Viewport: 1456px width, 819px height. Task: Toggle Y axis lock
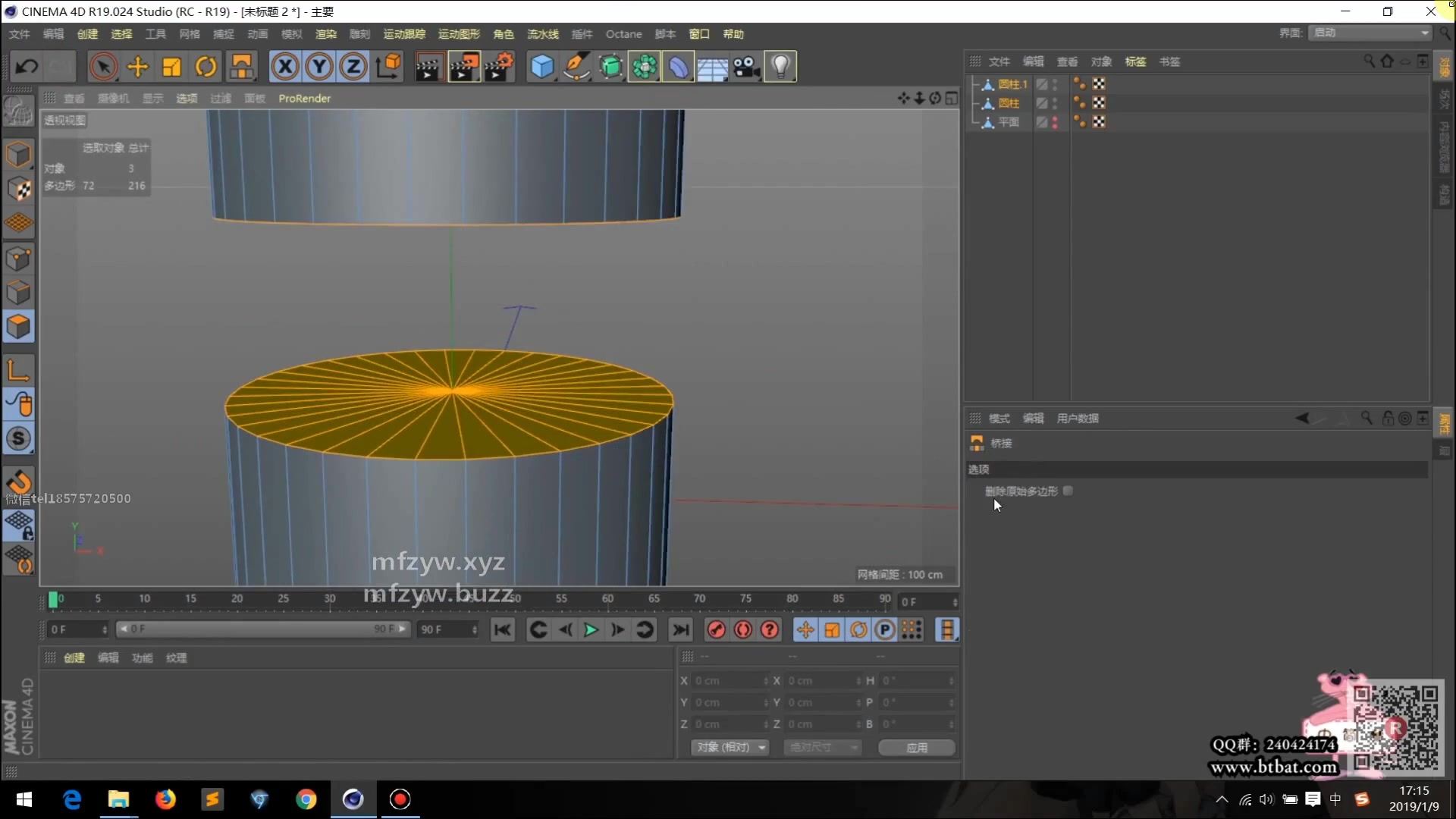click(319, 67)
